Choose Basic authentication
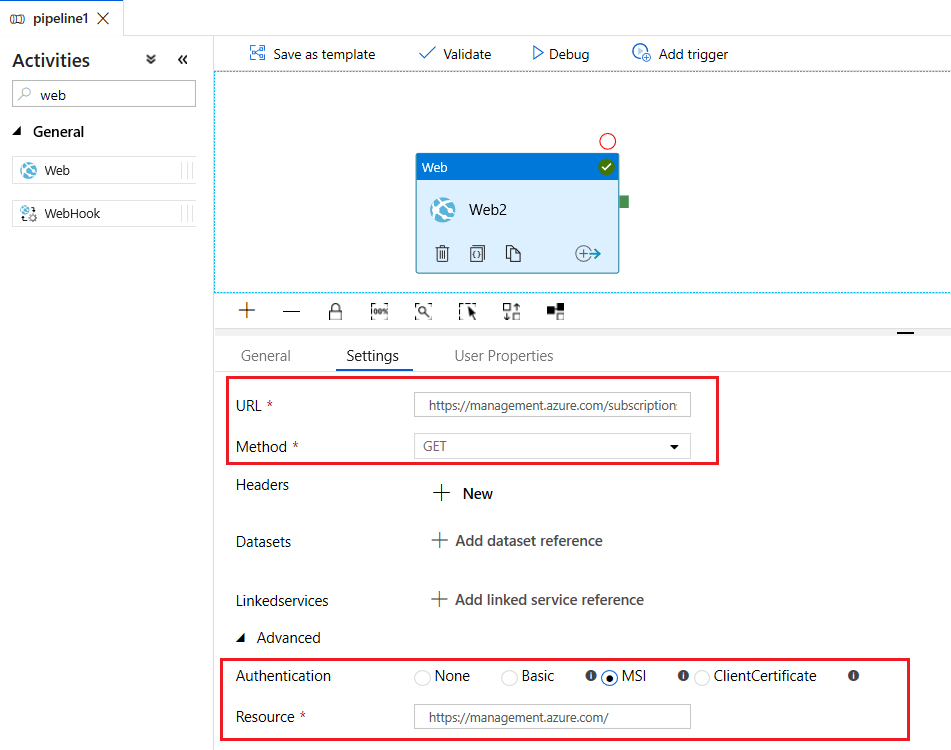The image size is (951, 750). click(x=508, y=676)
